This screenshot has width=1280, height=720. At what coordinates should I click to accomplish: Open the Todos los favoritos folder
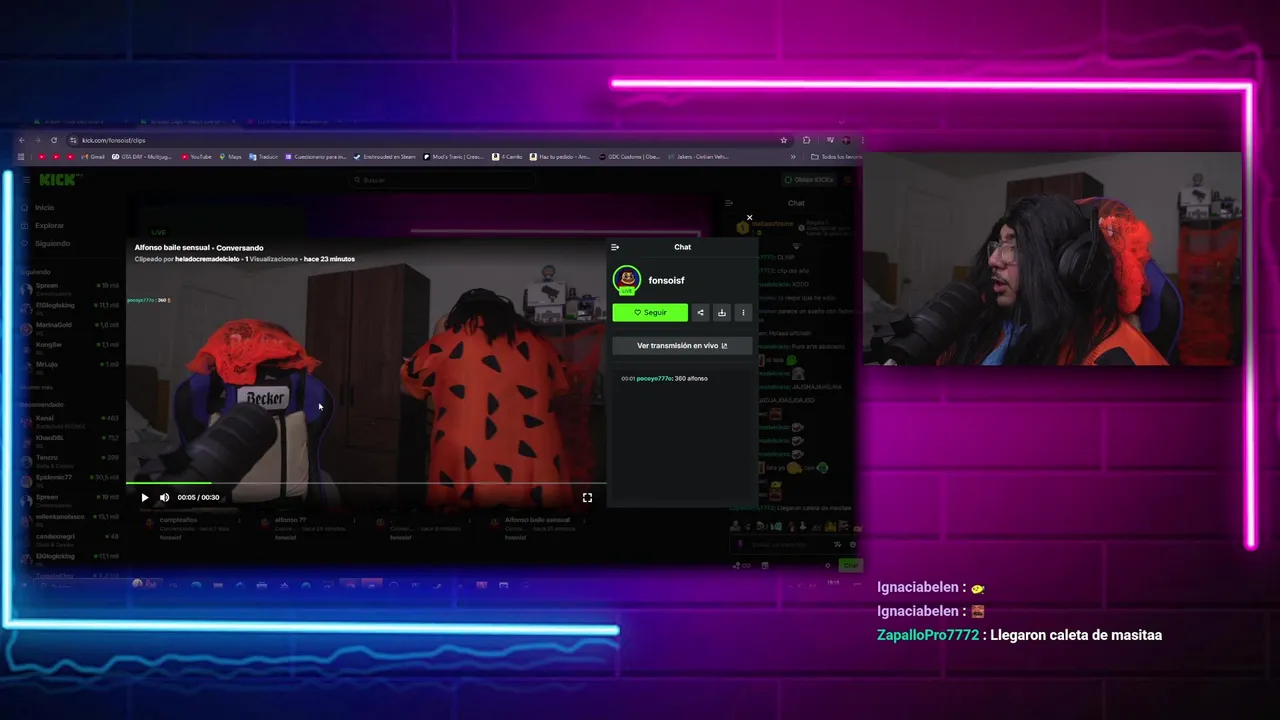click(837, 157)
